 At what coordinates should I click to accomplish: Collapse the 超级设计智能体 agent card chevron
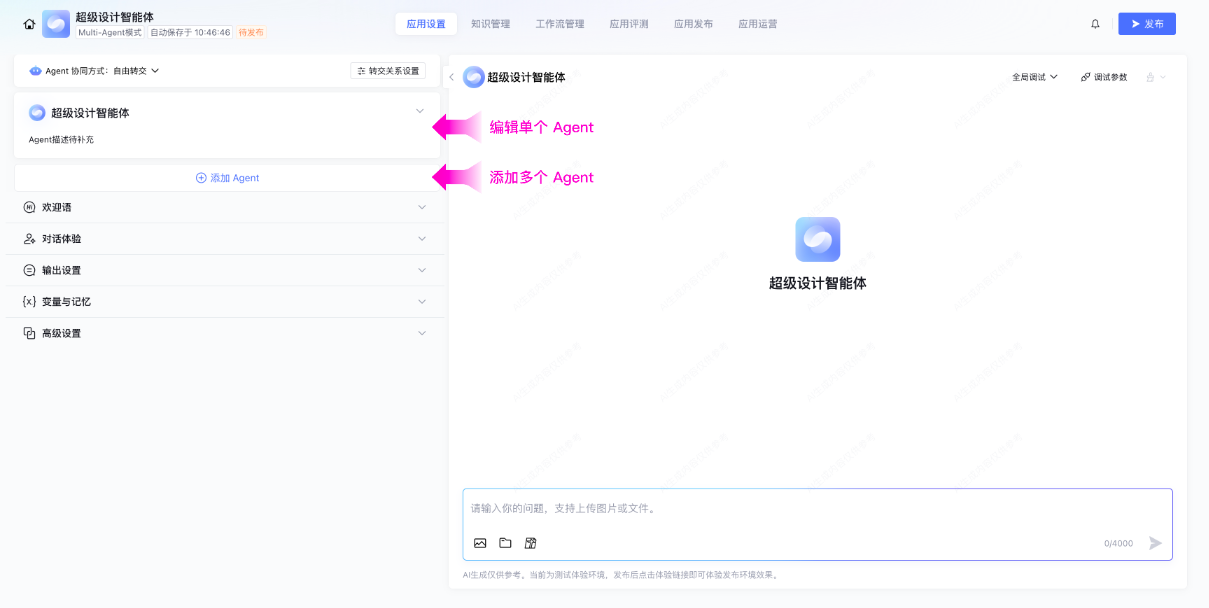tap(420, 111)
